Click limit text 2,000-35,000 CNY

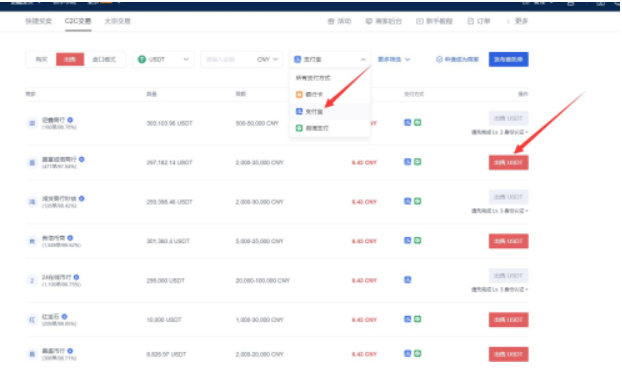pos(260,163)
